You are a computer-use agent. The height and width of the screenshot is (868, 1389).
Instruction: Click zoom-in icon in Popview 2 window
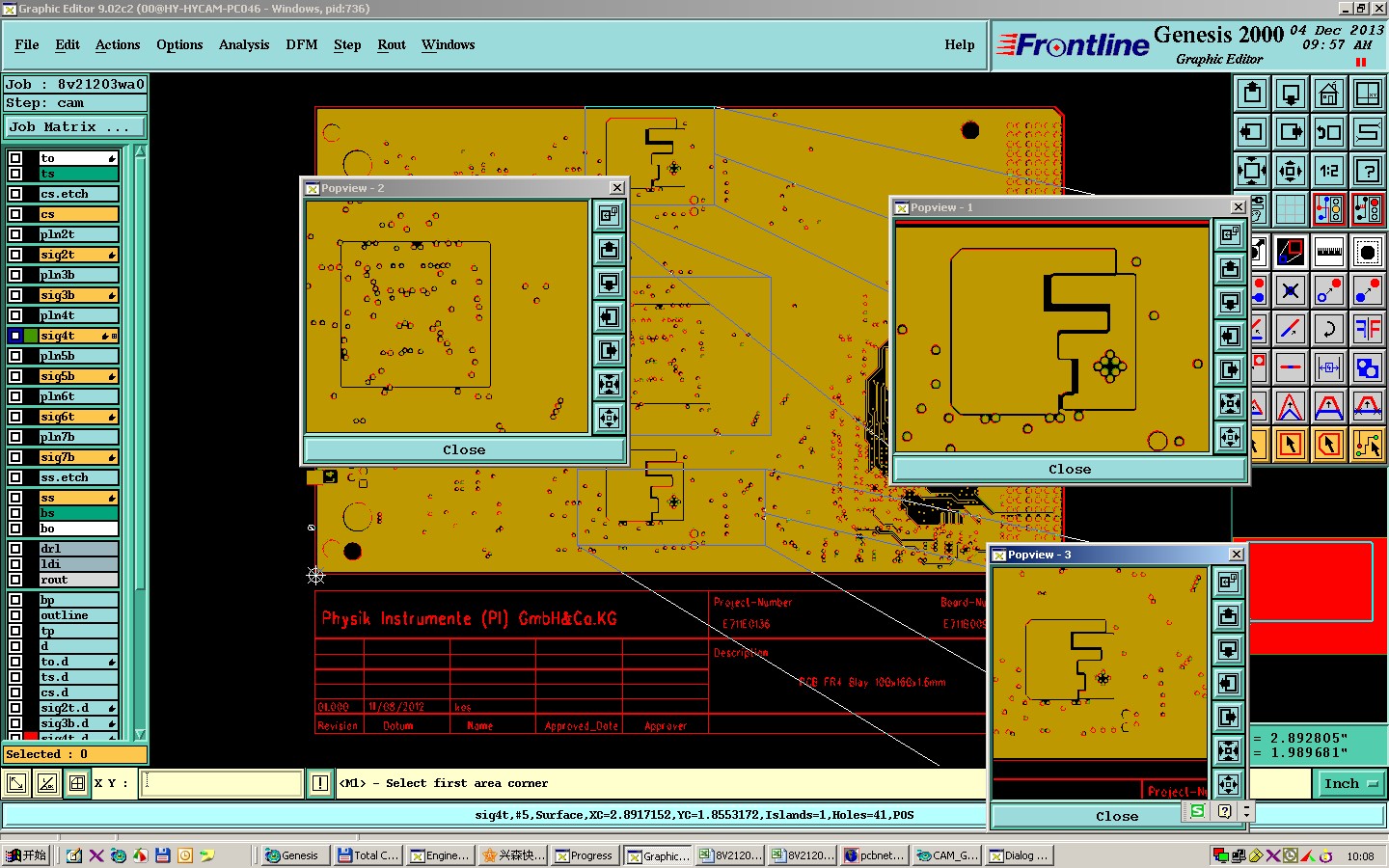pyautogui.click(x=609, y=385)
